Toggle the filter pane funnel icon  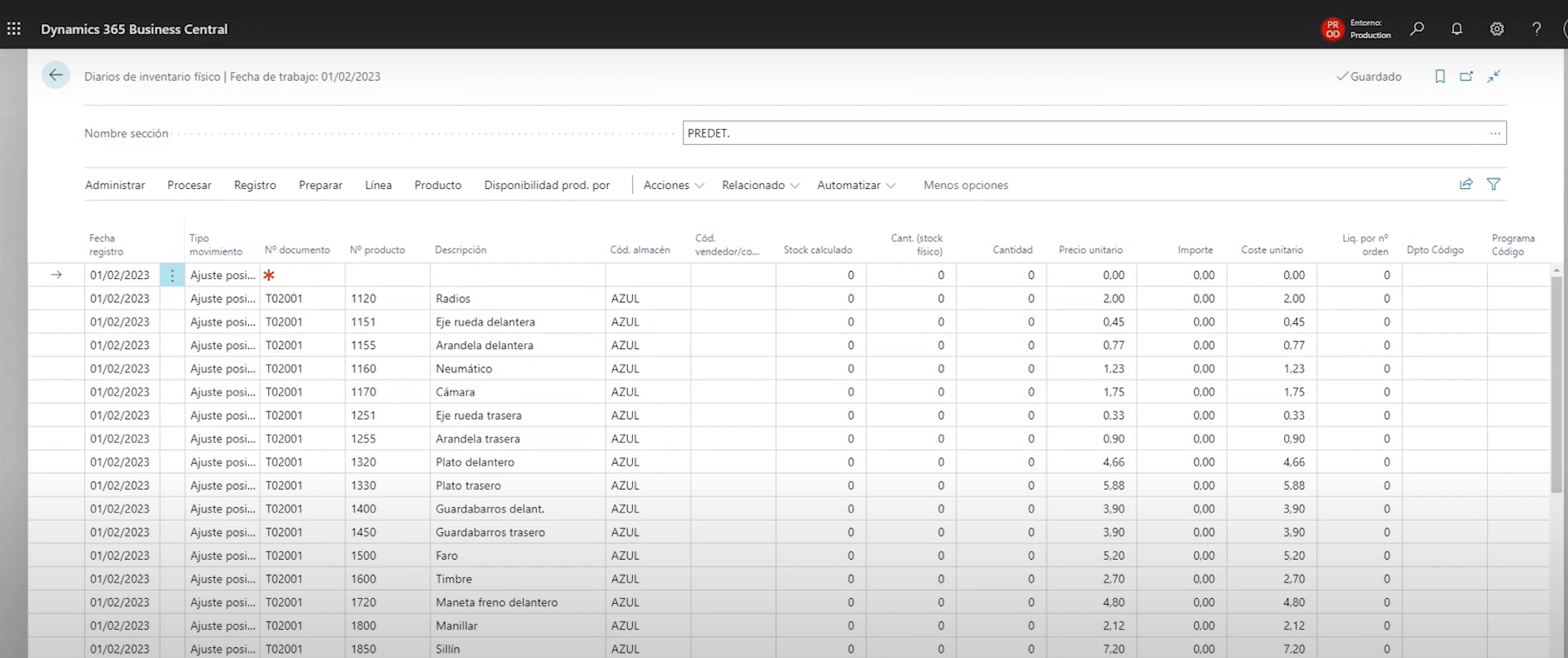pyautogui.click(x=1494, y=184)
